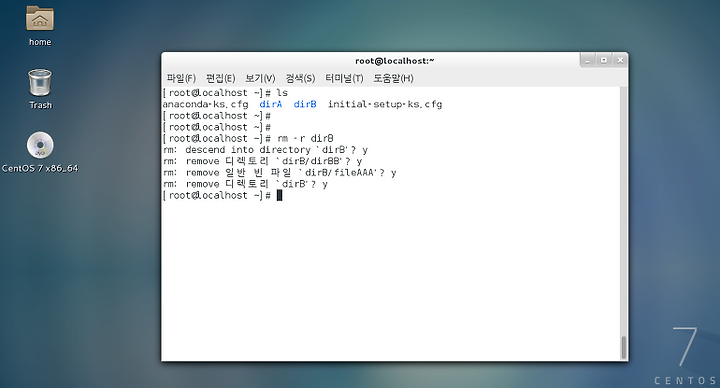Click the terminal's vertical scrollbar thumb

click(x=624, y=348)
